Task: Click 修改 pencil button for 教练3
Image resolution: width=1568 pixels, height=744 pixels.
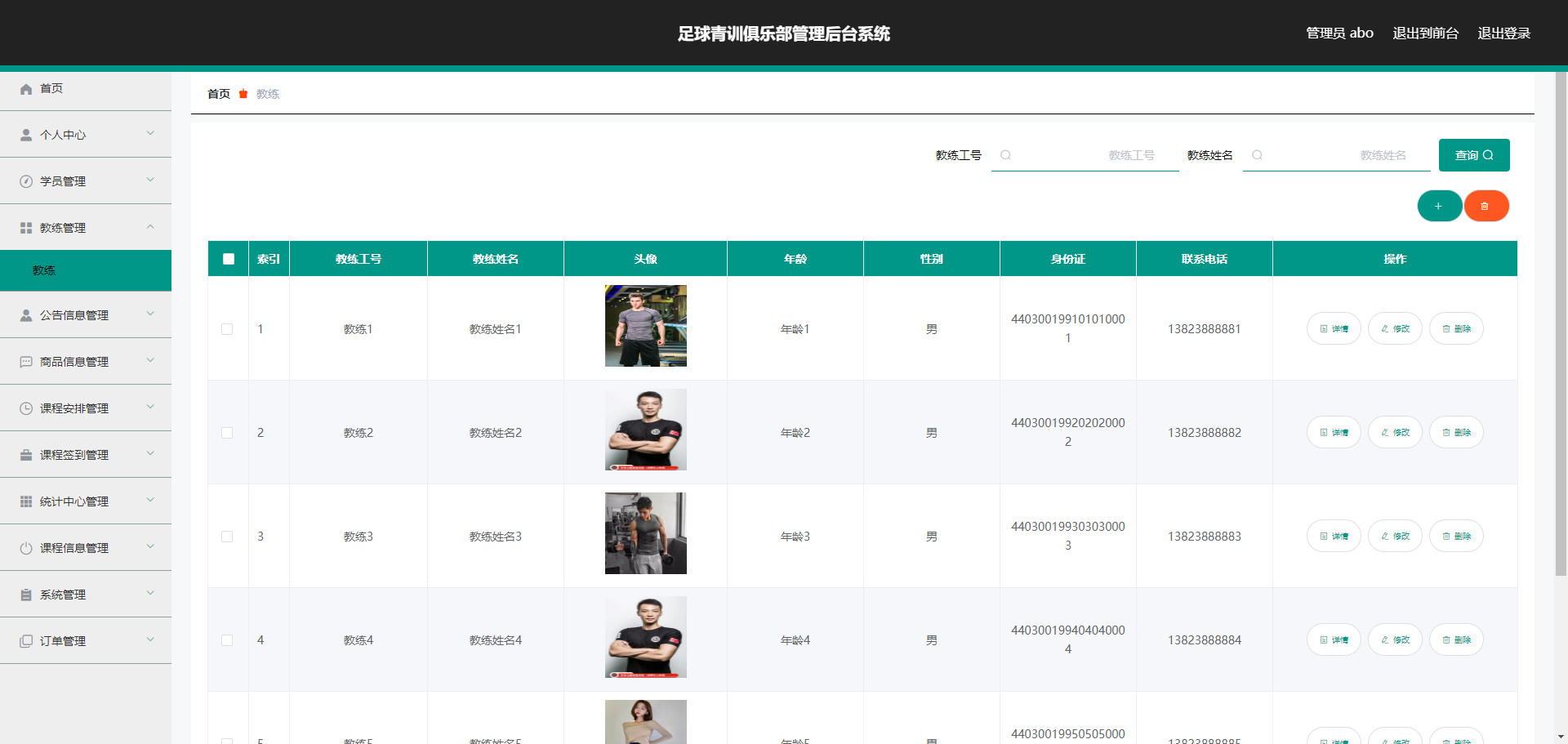Action: [x=1395, y=536]
